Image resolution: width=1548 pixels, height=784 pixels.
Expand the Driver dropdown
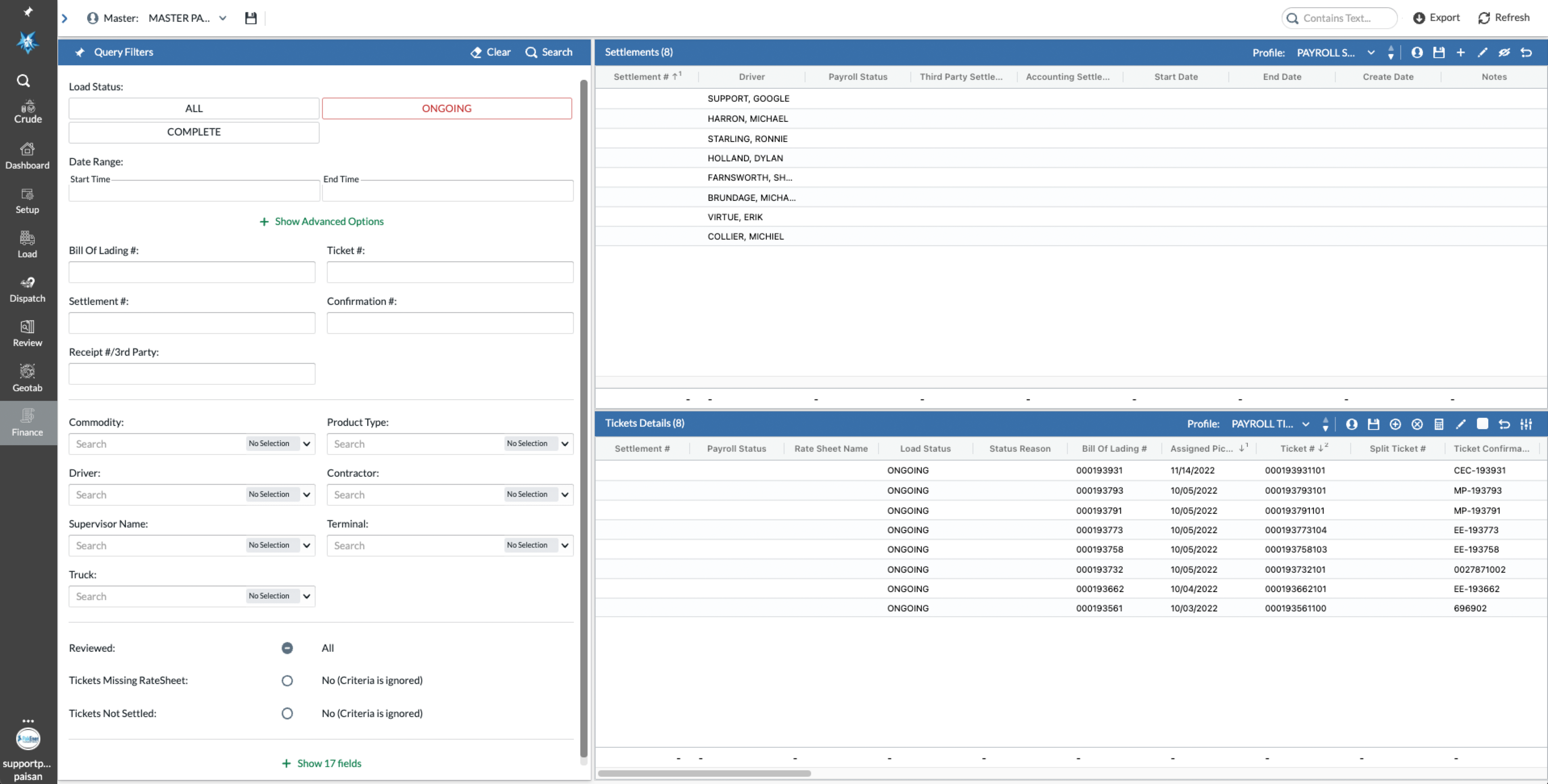pyautogui.click(x=306, y=495)
